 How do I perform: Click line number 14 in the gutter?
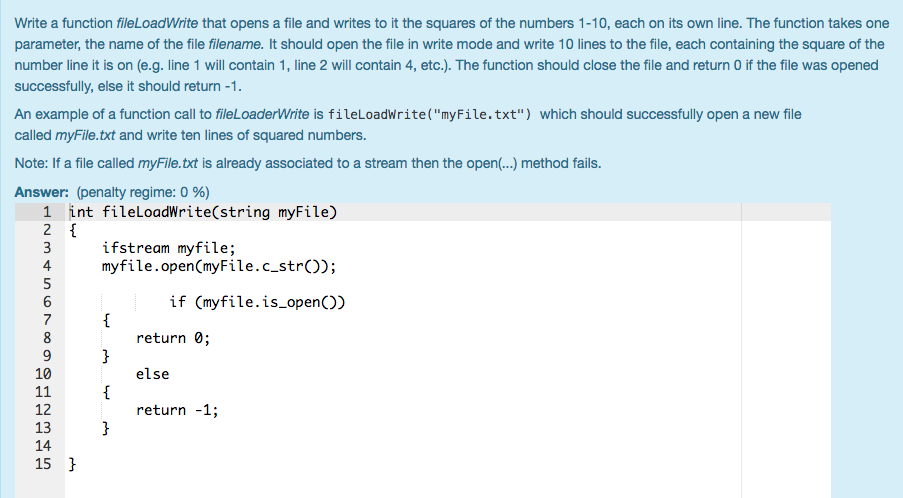point(43,446)
